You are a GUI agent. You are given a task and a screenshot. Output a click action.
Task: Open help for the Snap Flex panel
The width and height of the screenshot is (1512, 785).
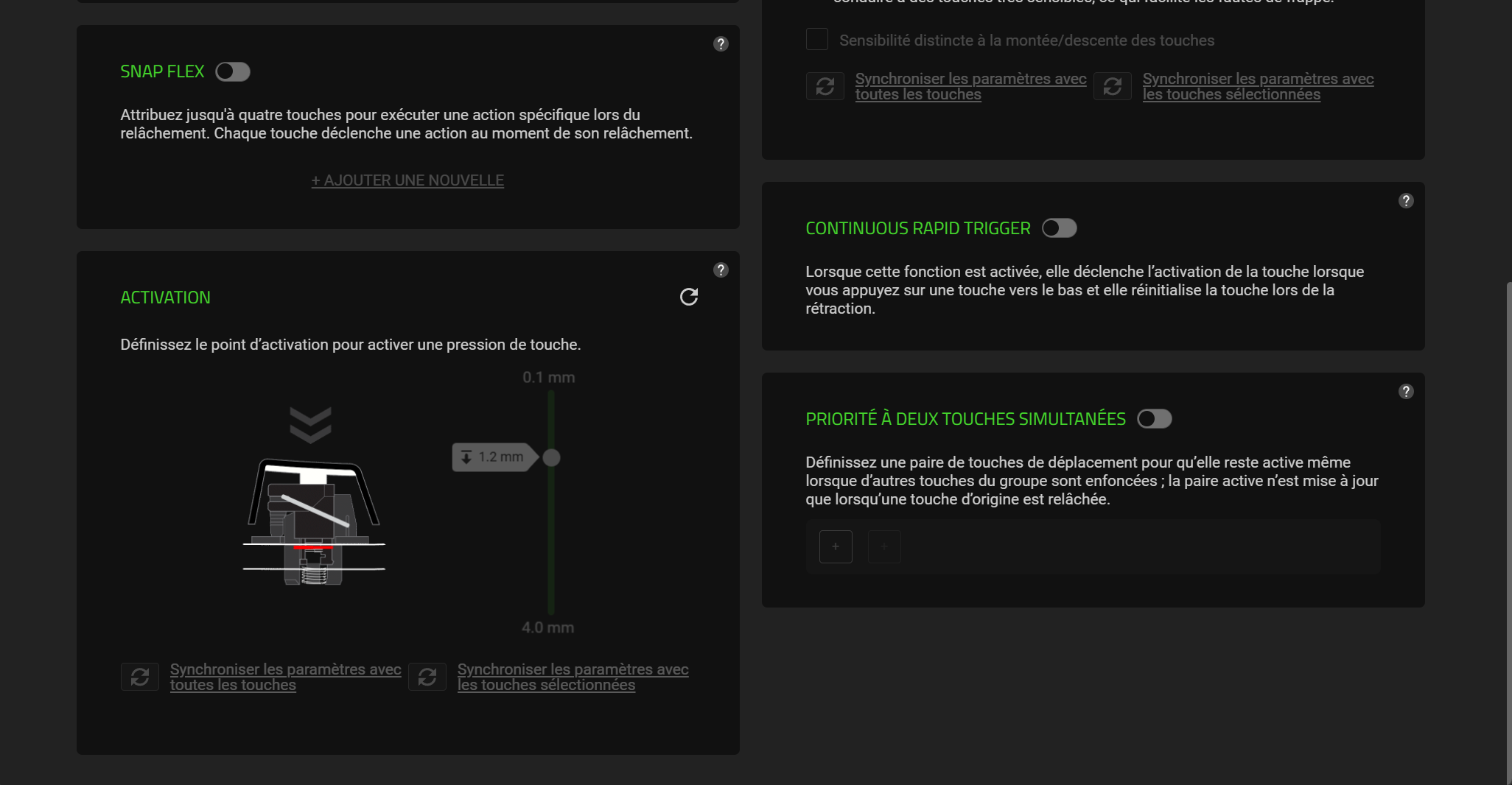tap(721, 44)
